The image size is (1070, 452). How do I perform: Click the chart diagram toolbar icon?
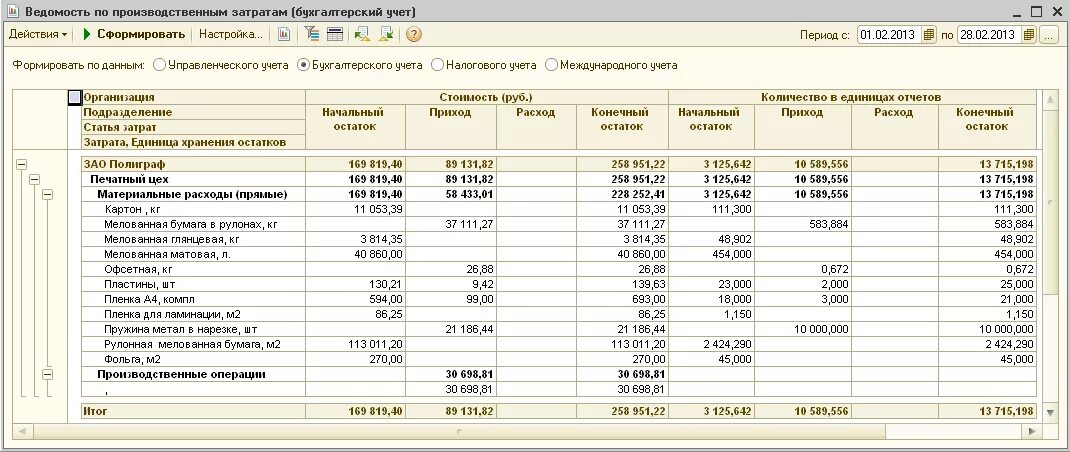click(284, 34)
